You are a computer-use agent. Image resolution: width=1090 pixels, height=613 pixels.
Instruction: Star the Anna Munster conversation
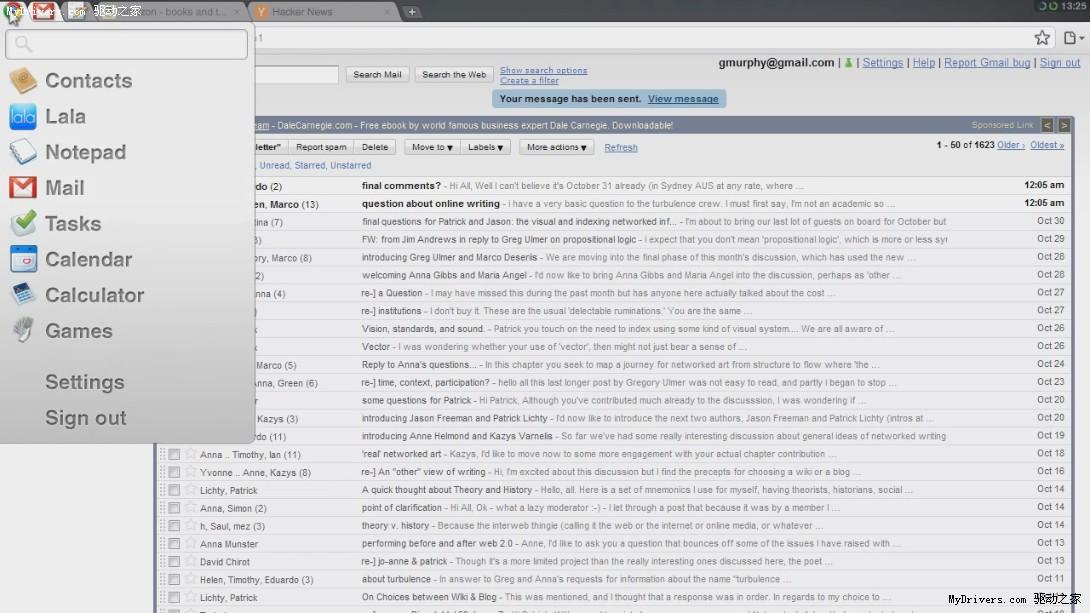pyautogui.click(x=190, y=543)
